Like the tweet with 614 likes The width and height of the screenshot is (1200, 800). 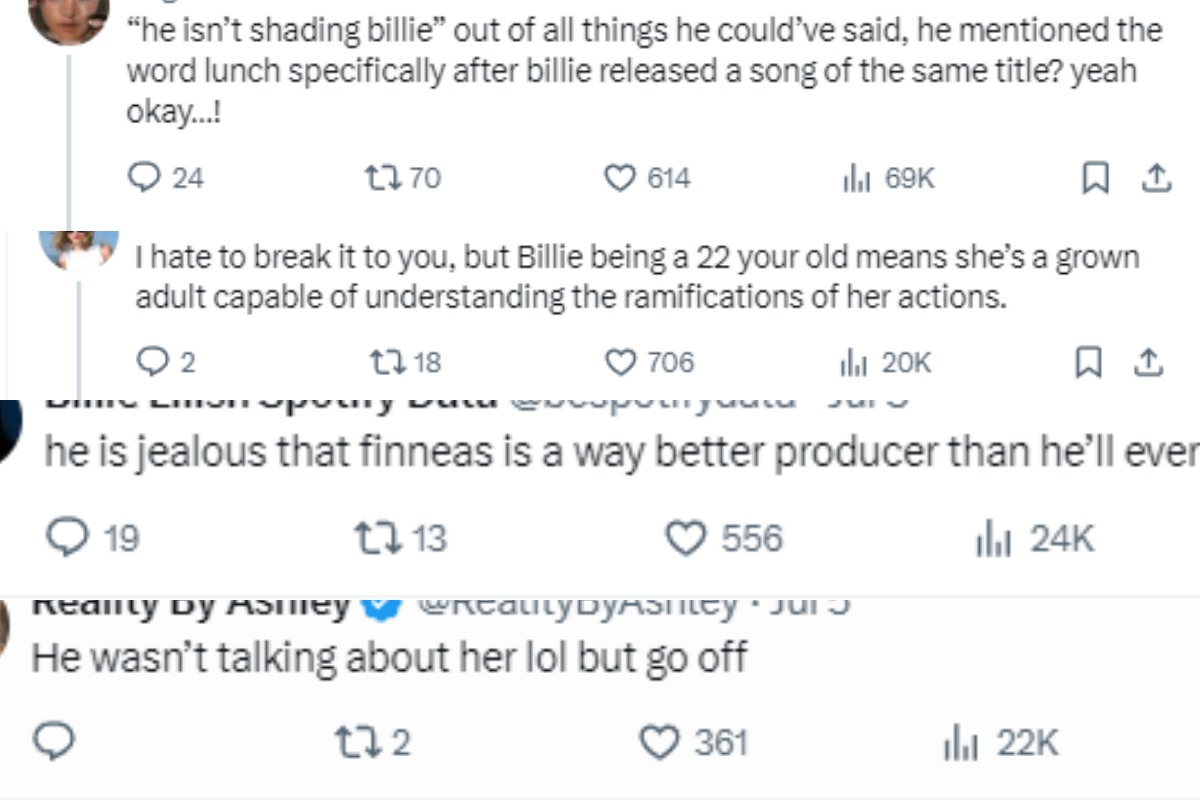[621, 178]
